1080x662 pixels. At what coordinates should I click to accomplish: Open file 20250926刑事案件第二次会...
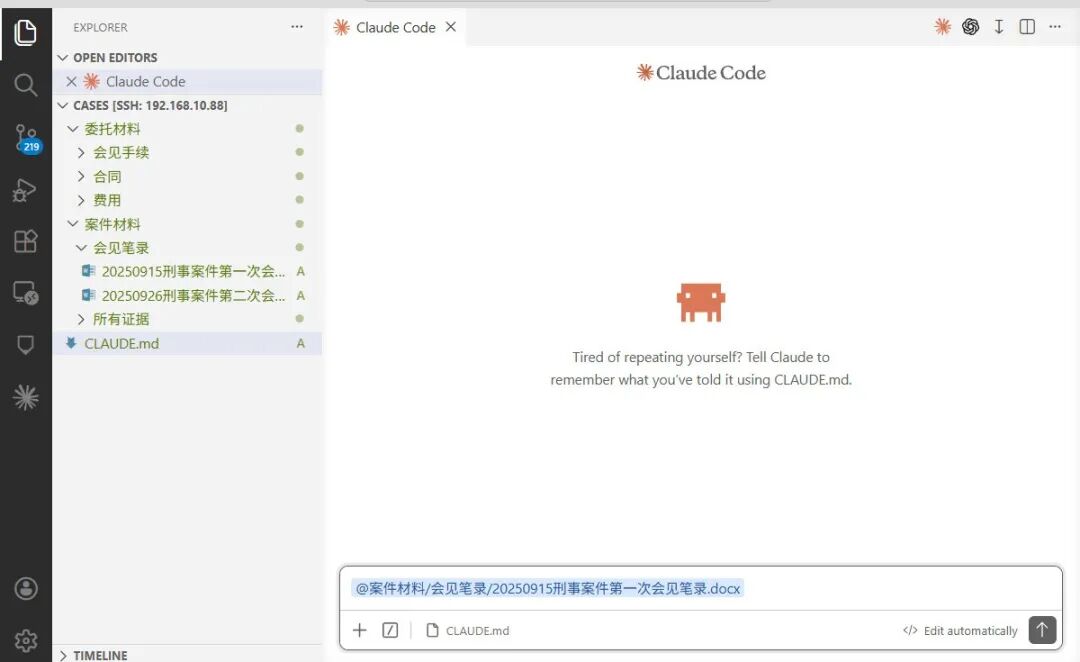coord(187,296)
